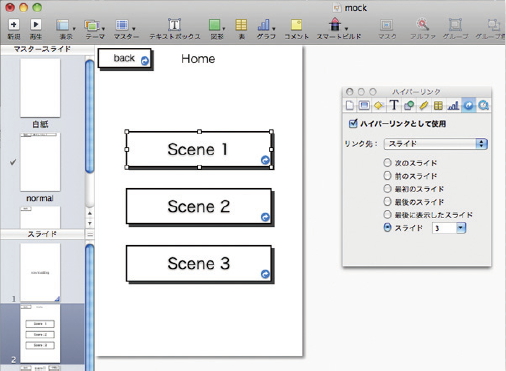
Task: Select 前のスライド radio button
Action: coord(387,176)
